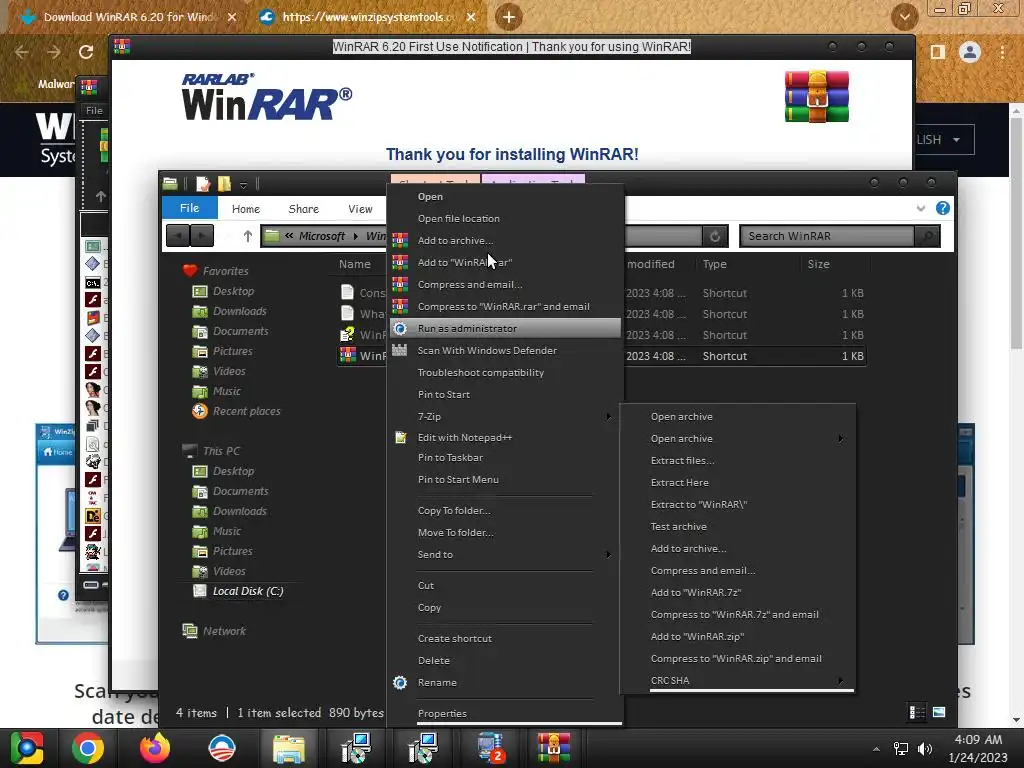Show hidden system tray icons
The height and width of the screenshot is (768, 1024).
click(x=876, y=749)
